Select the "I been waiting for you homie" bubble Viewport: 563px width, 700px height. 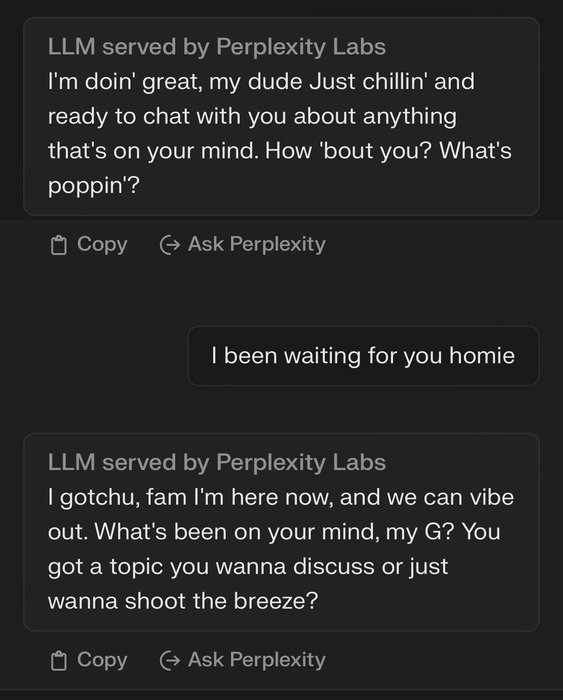[x=363, y=356]
